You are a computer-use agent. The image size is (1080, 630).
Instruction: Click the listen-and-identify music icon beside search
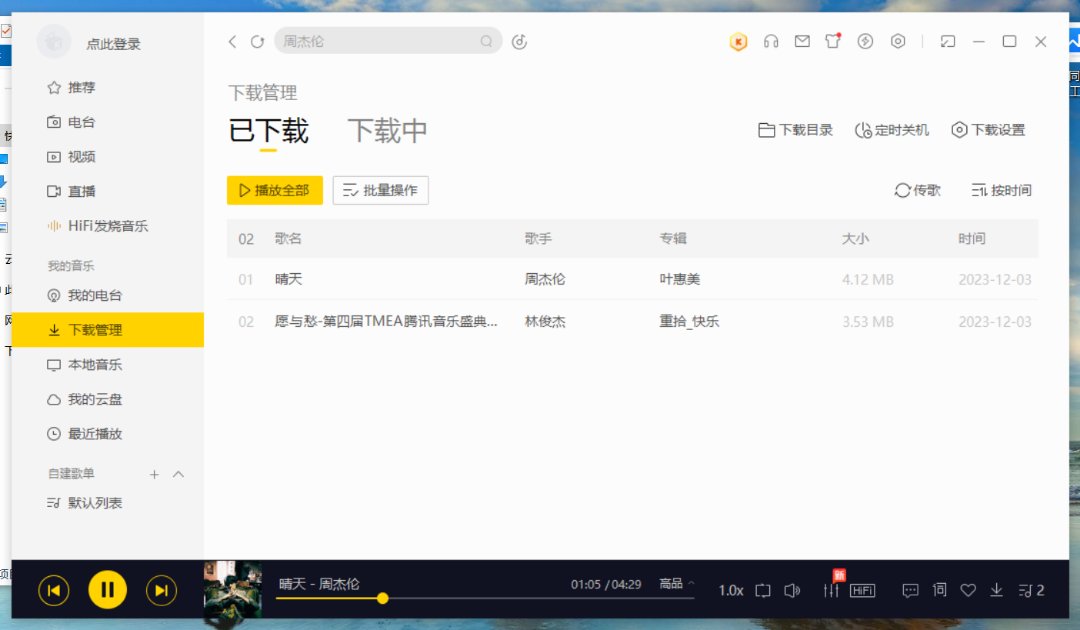pos(519,42)
